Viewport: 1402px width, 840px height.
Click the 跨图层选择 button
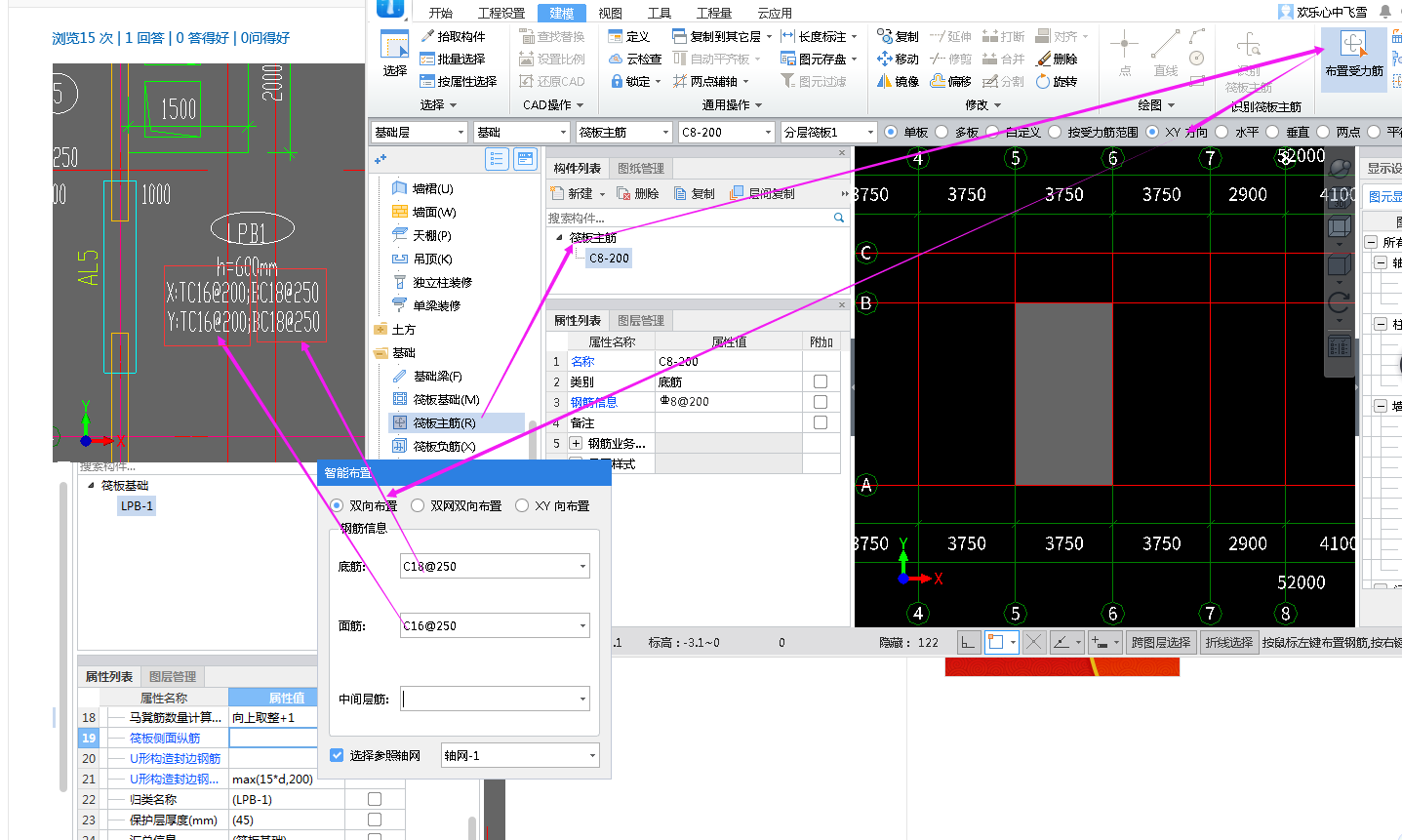tap(1161, 642)
